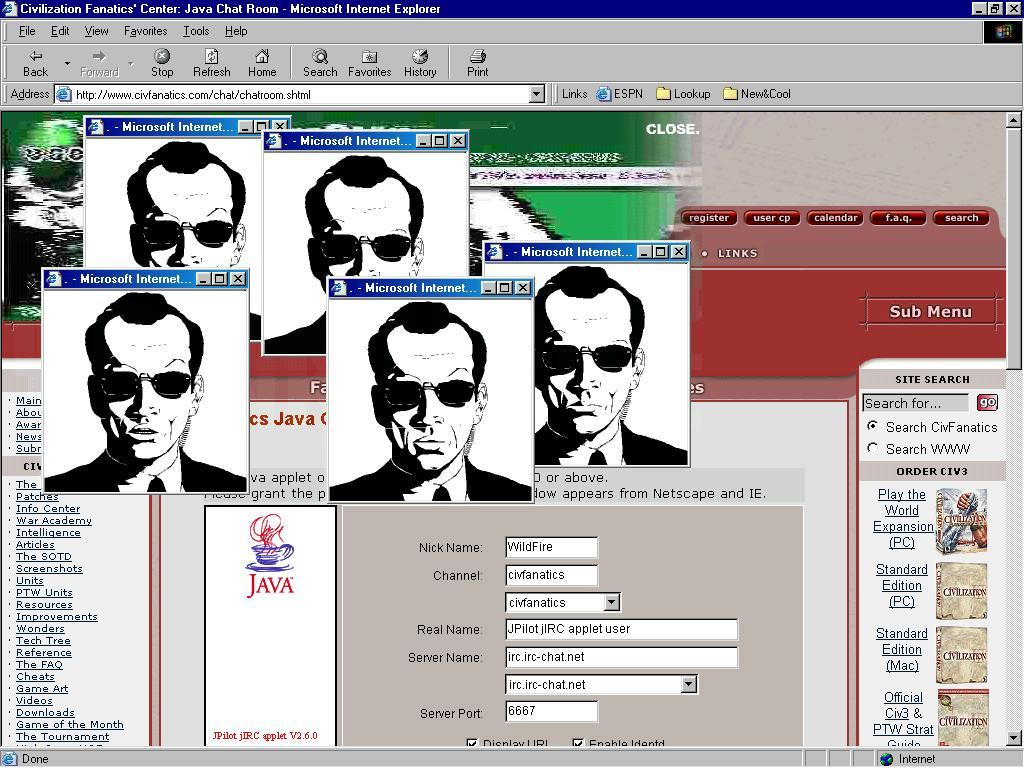
Task: Click the Java coffee cup logo
Action: [270, 554]
